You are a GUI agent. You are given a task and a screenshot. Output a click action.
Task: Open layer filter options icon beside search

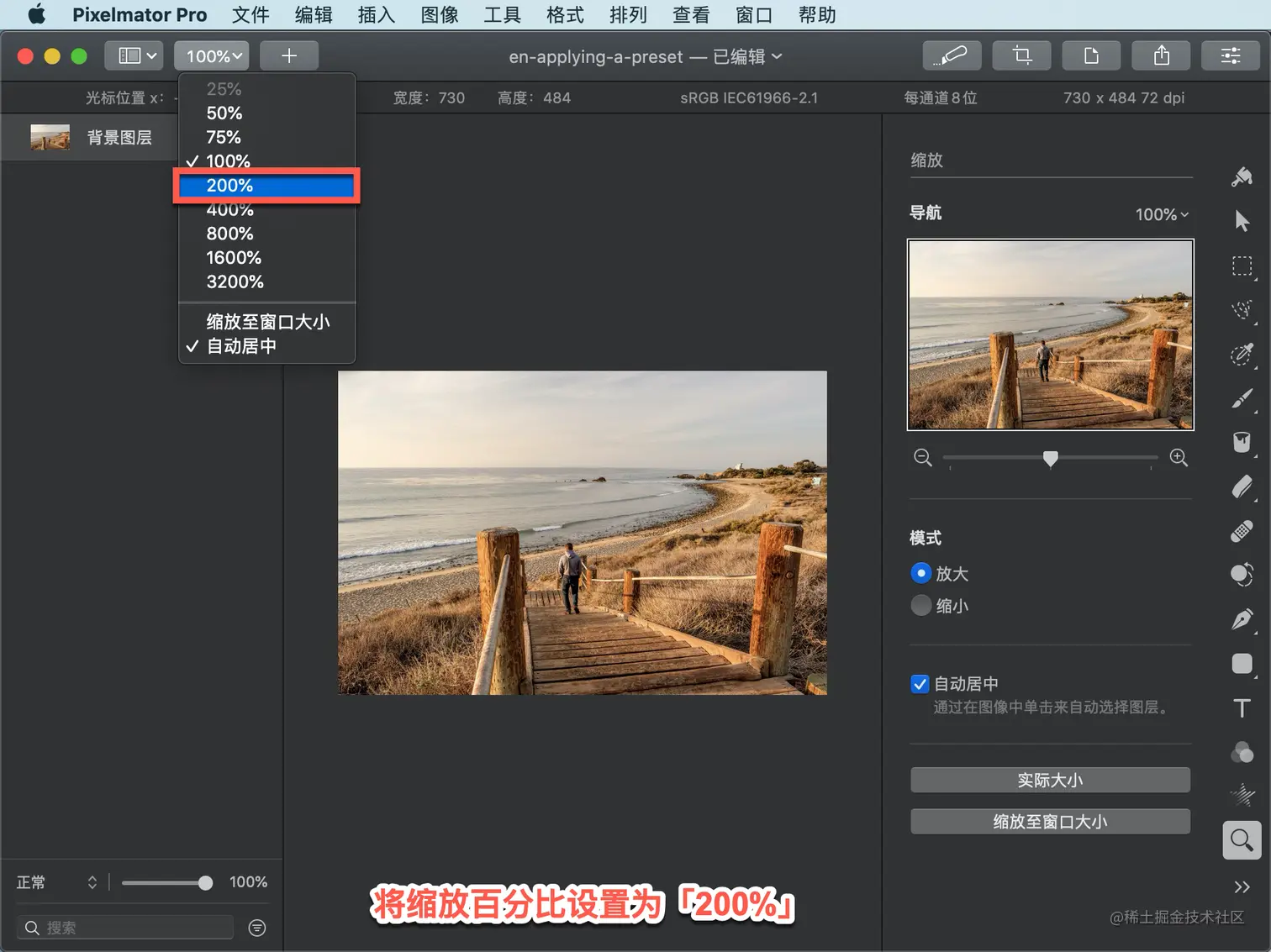pyautogui.click(x=257, y=928)
